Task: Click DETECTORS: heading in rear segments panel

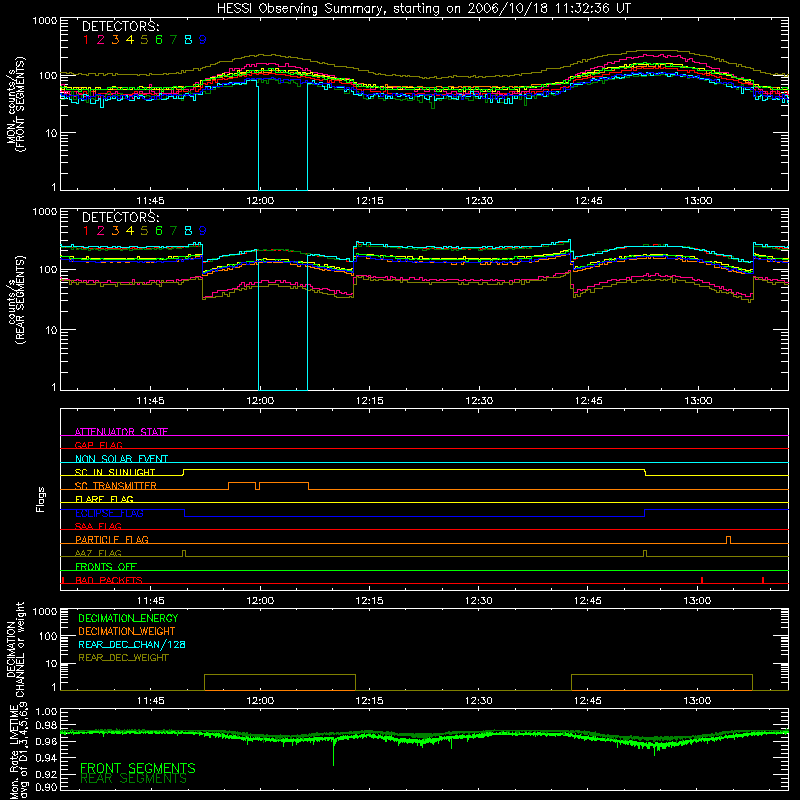Action: [x=121, y=217]
